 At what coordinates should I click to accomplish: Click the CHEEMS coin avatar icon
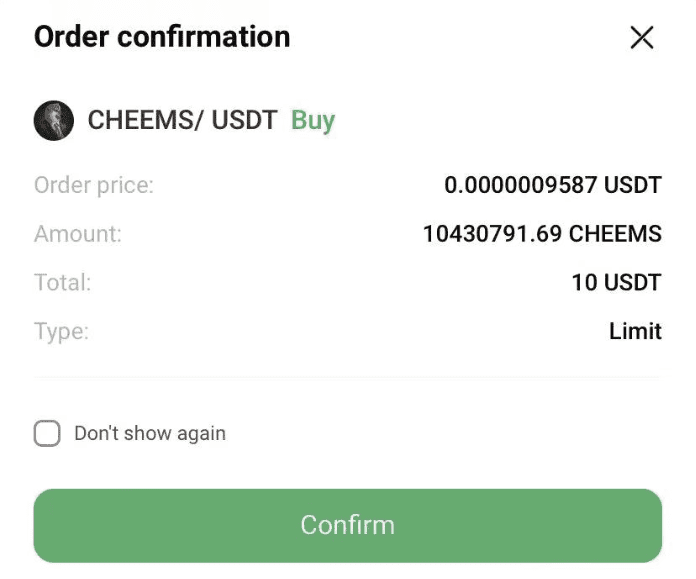[54, 120]
